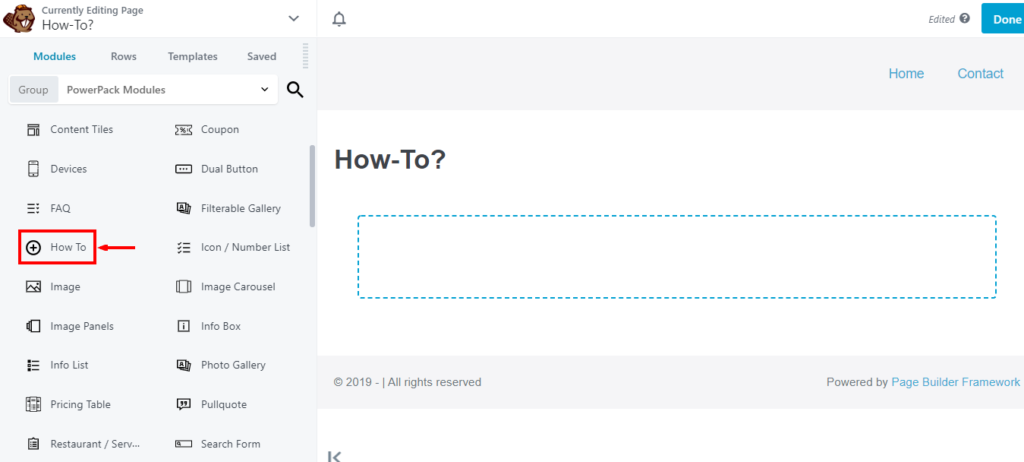Choose the Coupon module icon

tap(184, 130)
